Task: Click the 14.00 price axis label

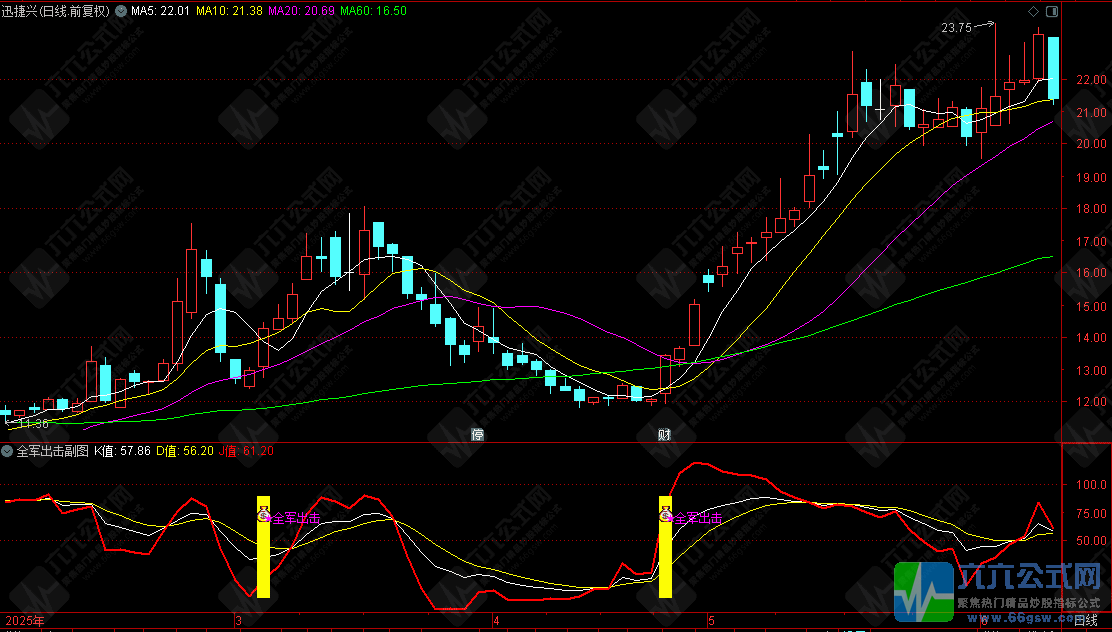Action: click(x=1091, y=338)
